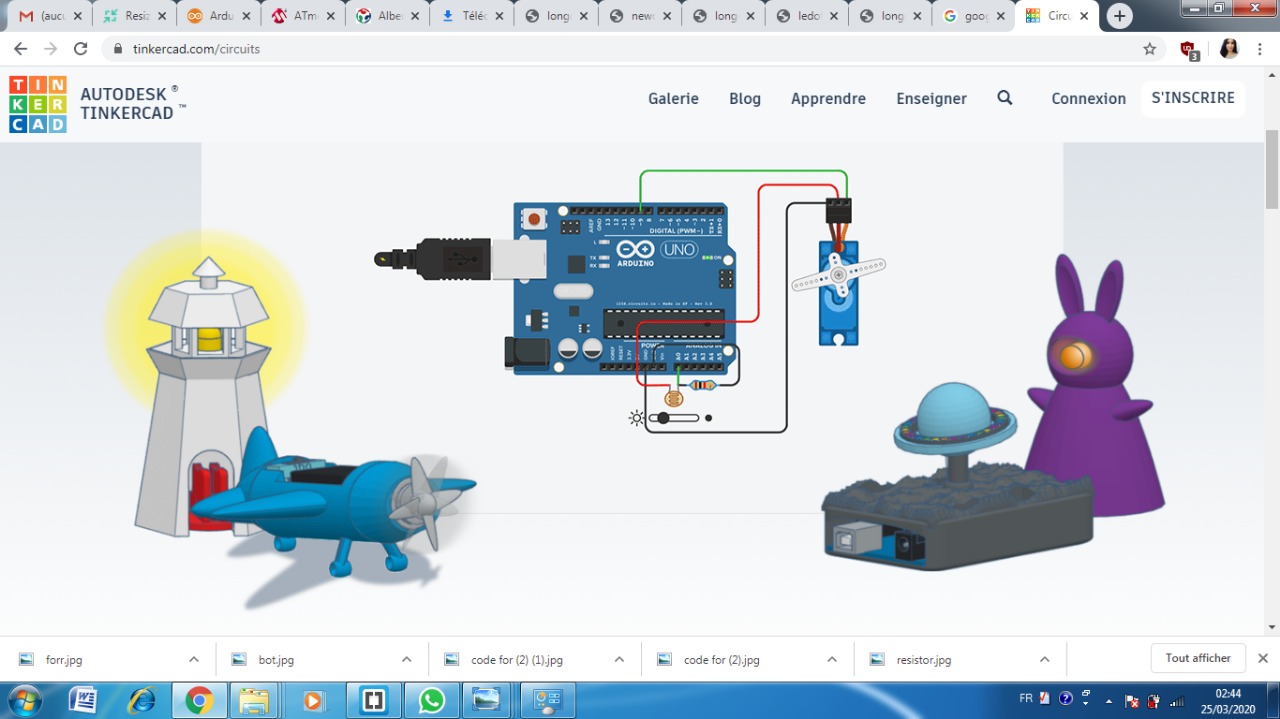Click the site lock icon in address bar
1280x719 pixels.
(x=118, y=49)
